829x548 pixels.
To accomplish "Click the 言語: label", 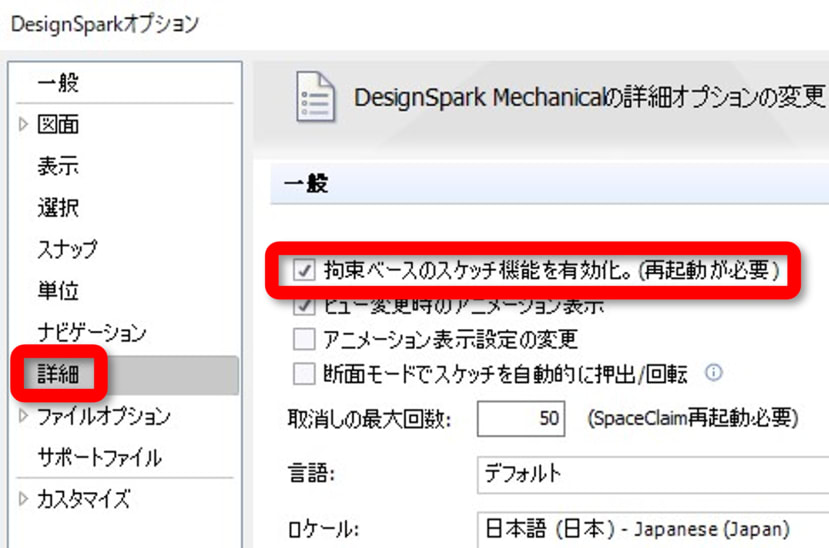I will [x=311, y=473].
